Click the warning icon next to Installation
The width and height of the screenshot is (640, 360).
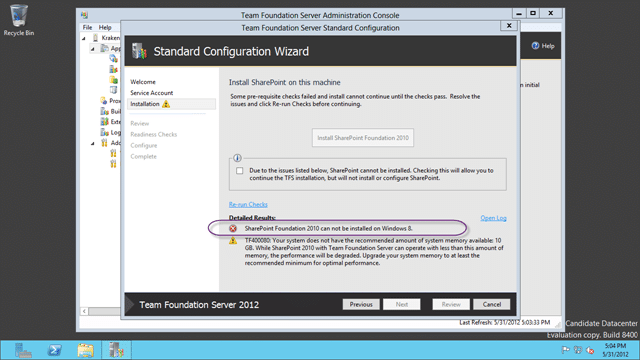click(x=166, y=104)
